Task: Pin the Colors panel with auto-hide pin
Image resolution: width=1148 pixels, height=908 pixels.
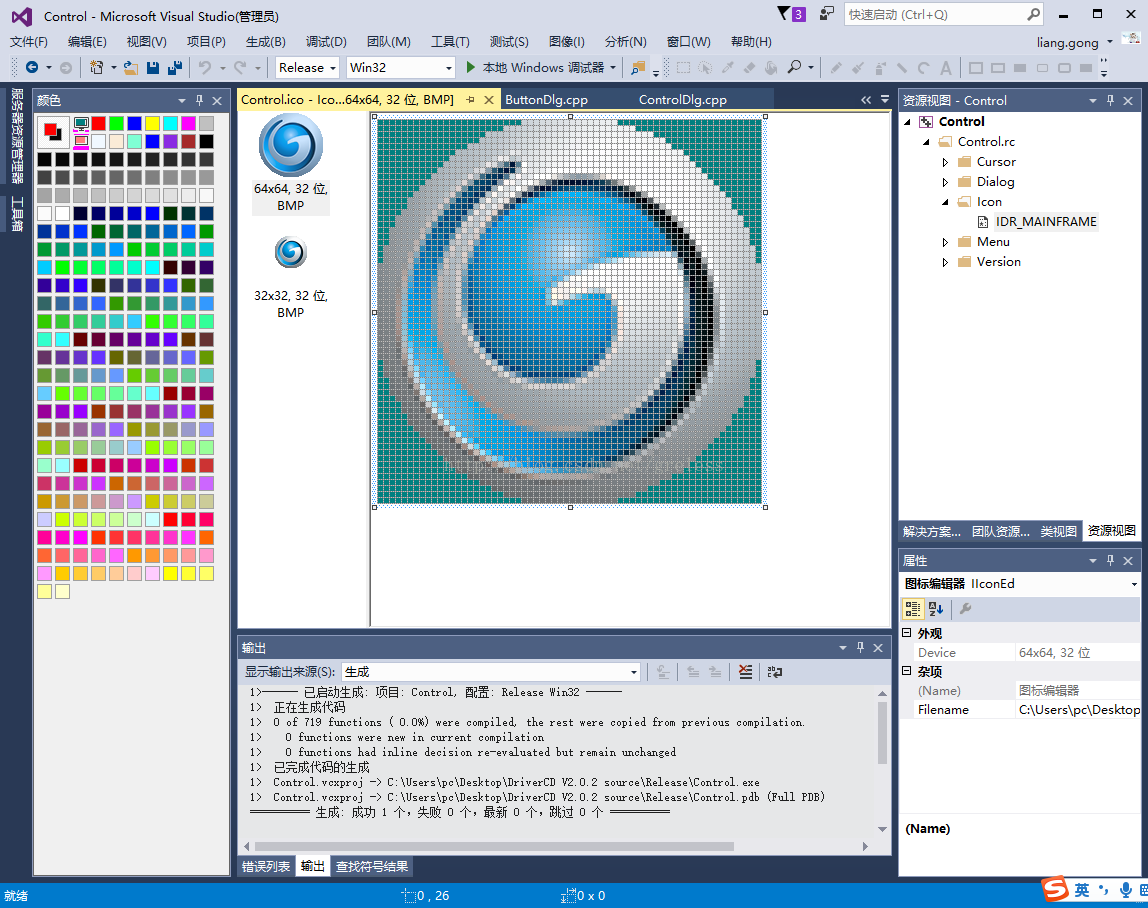Action: click(199, 100)
